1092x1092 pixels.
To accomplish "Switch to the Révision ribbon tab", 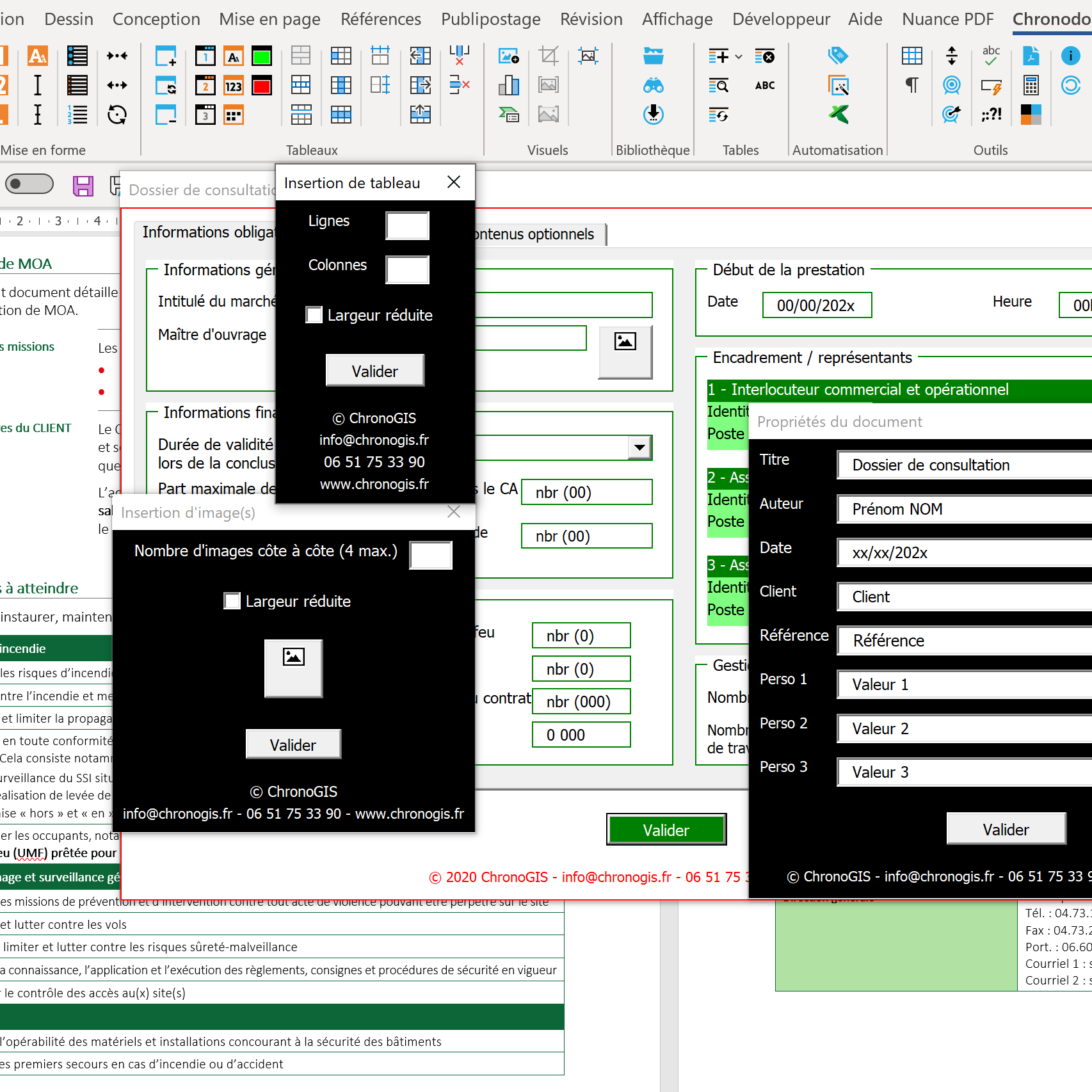I will 591,19.
